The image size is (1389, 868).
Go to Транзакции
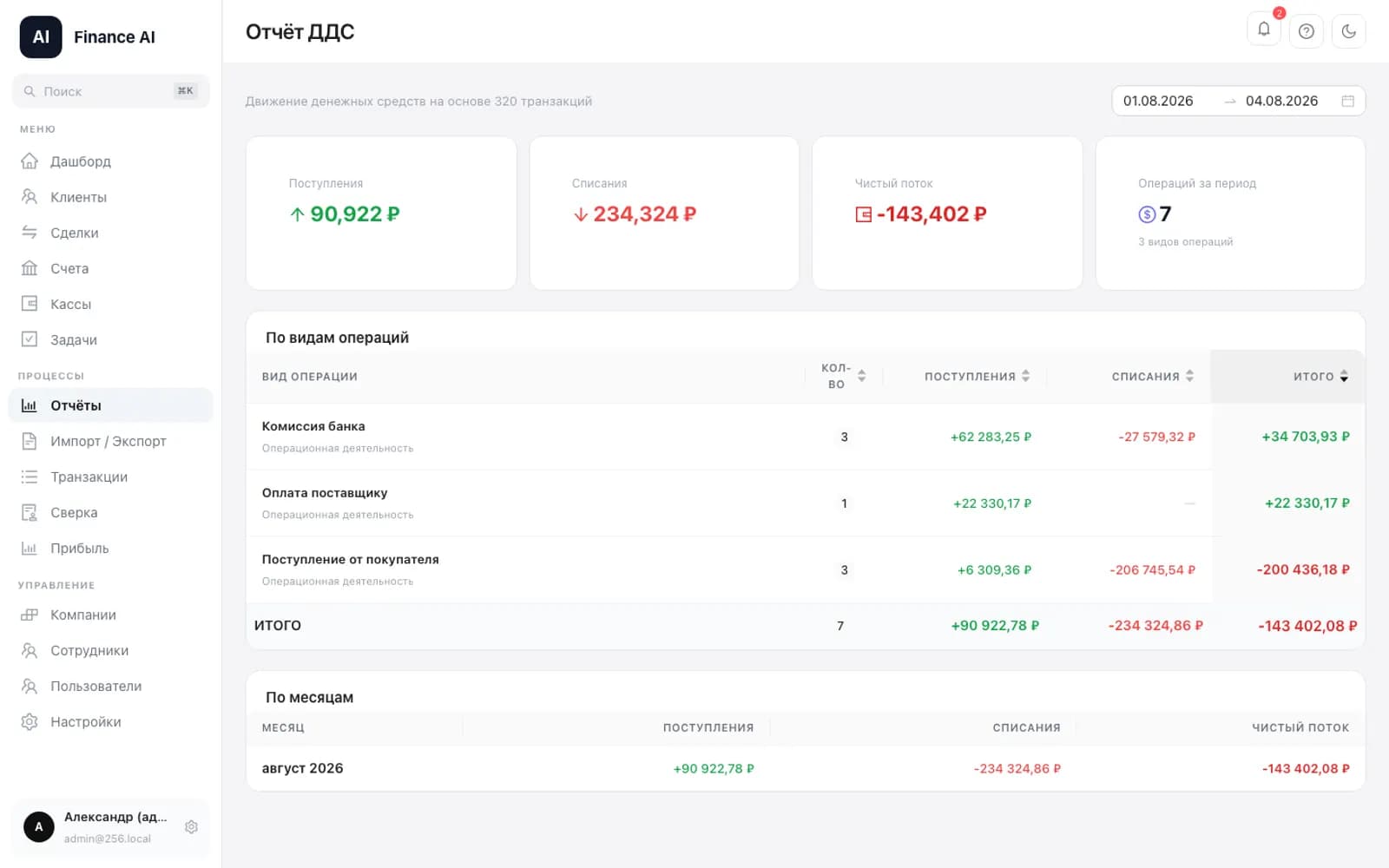pyautogui.click(x=111, y=477)
